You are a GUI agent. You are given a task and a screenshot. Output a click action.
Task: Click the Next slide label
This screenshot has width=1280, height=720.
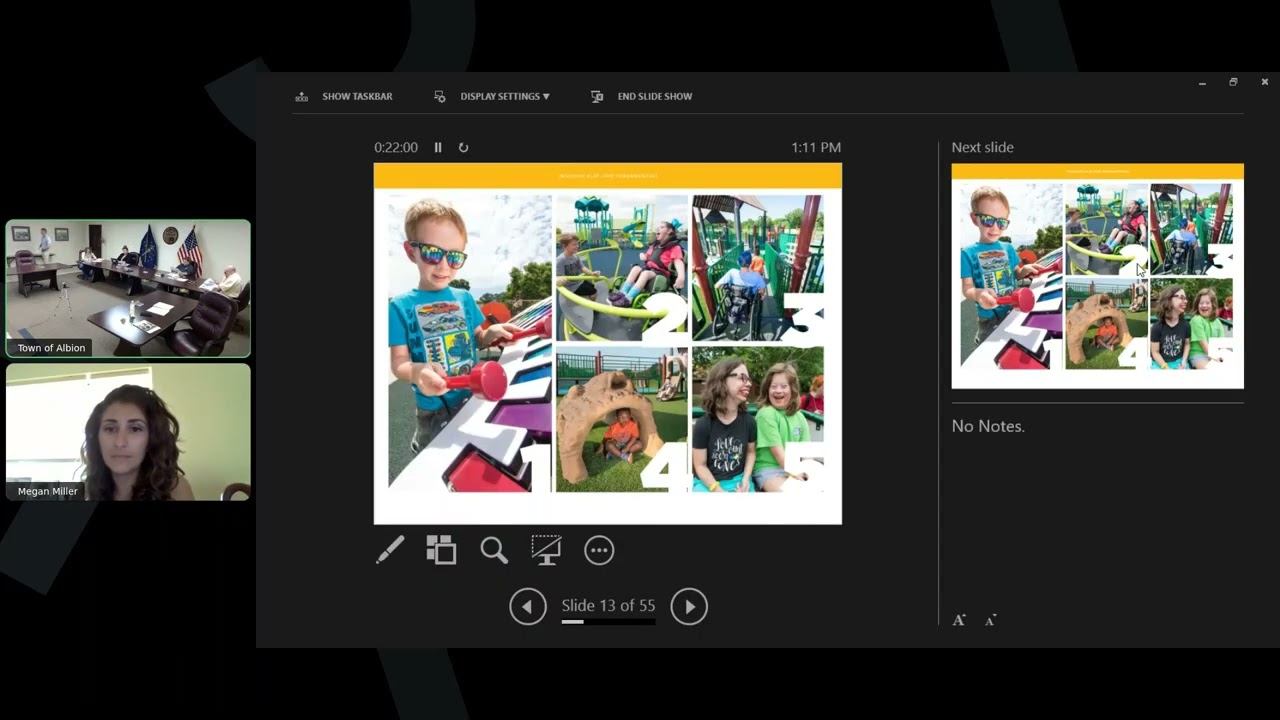982,147
